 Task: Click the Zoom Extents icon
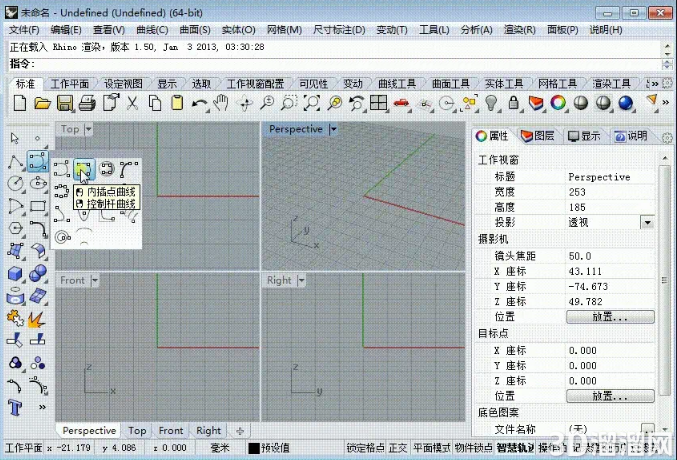click(x=312, y=104)
